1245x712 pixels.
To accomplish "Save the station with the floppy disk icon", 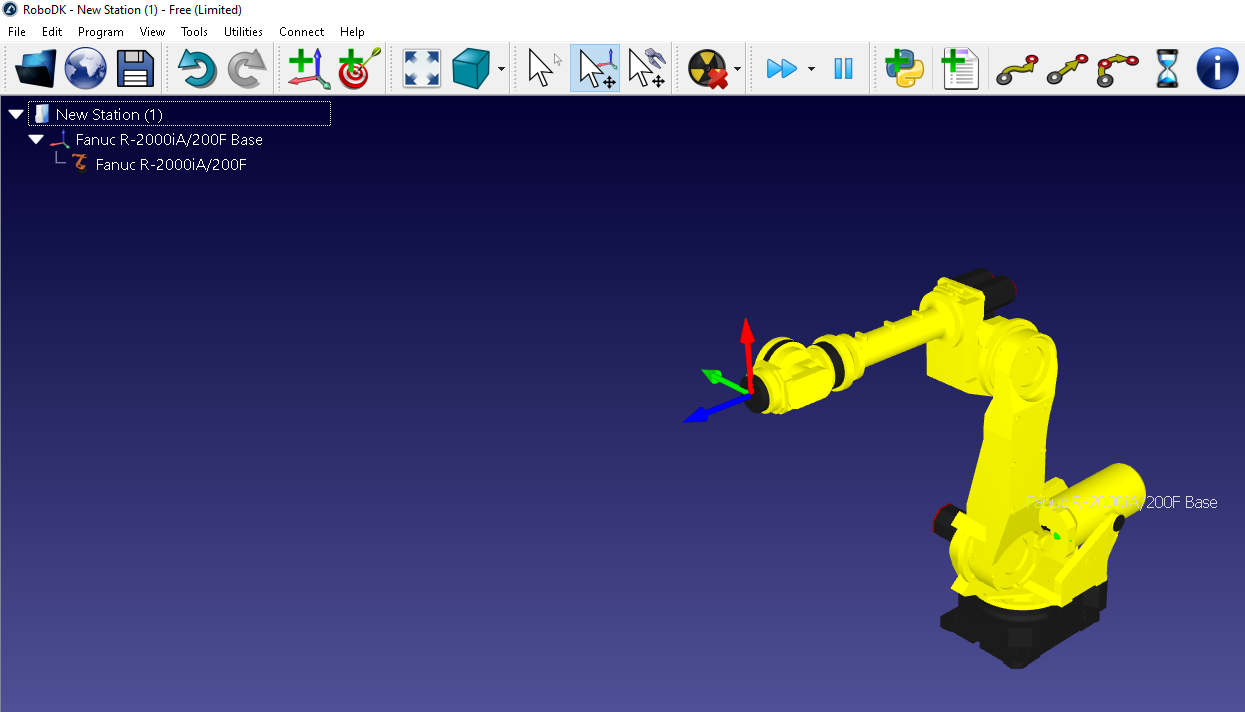I will (135, 69).
